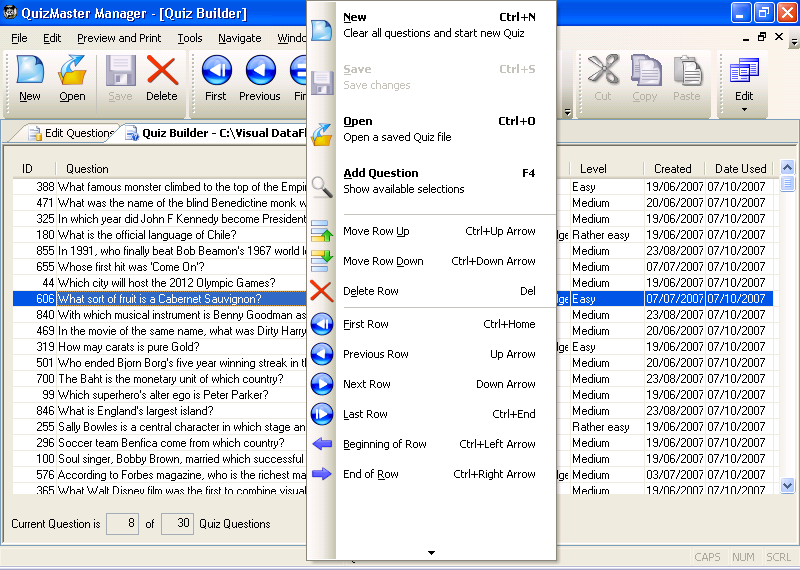Select Beginning of Row menu item
This screenshot has width=800, height=570.
click(439, 444)
